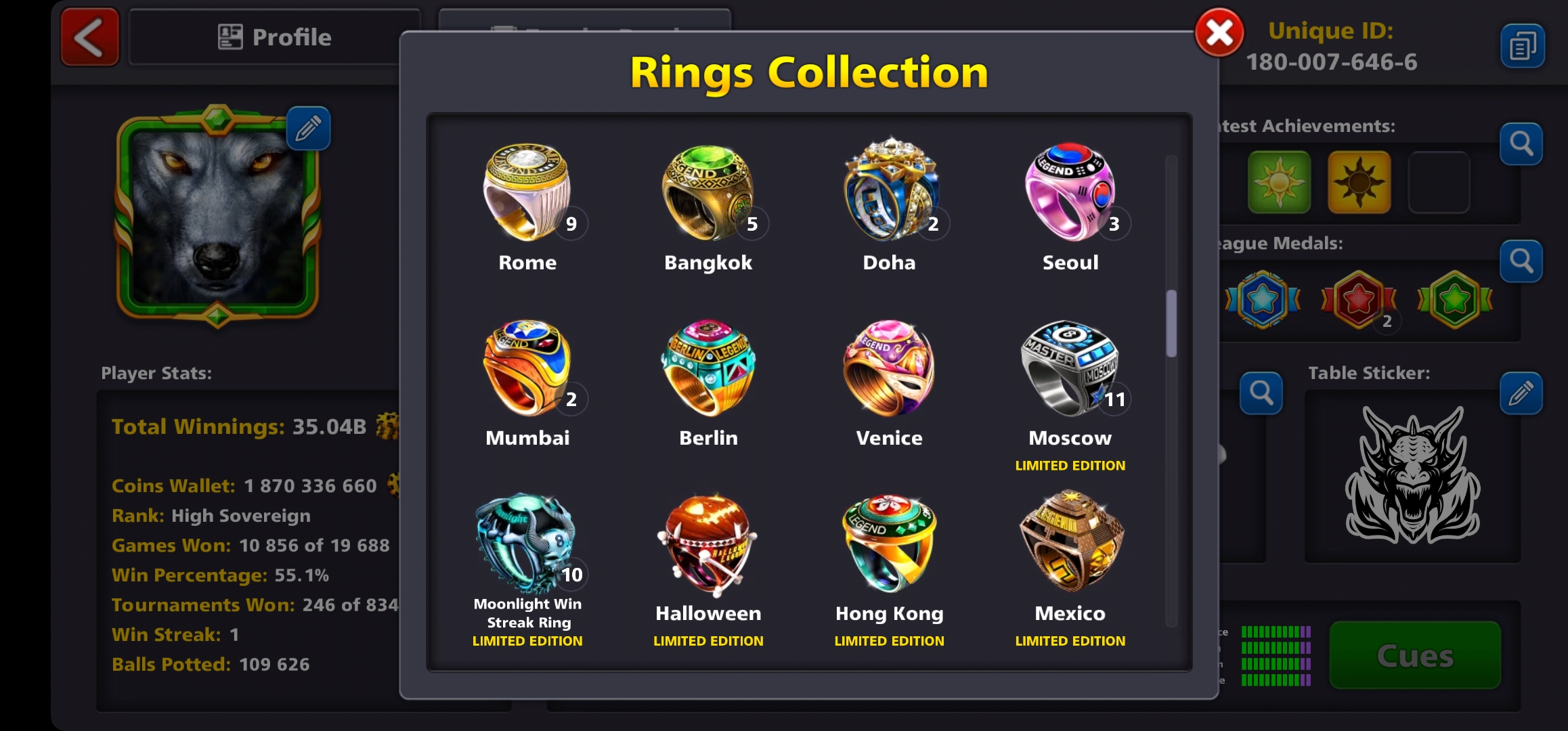The image size is (1568, 731).
Task: Copy the Unique ID
Action: [1522, 46]
